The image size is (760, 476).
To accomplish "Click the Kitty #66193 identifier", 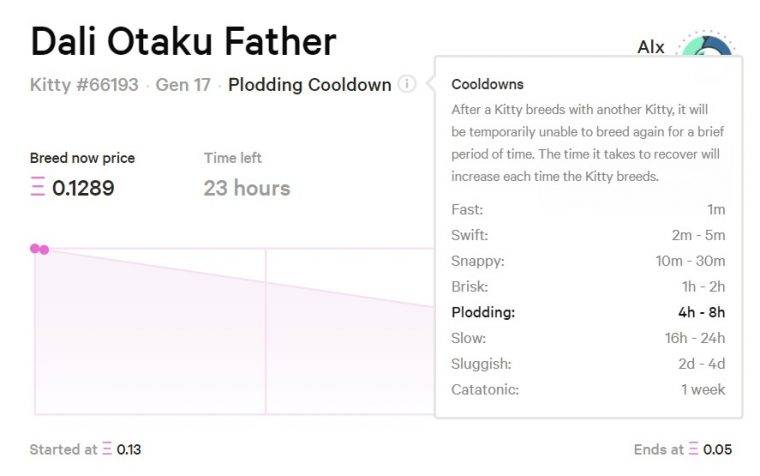I will coord(84,85).
